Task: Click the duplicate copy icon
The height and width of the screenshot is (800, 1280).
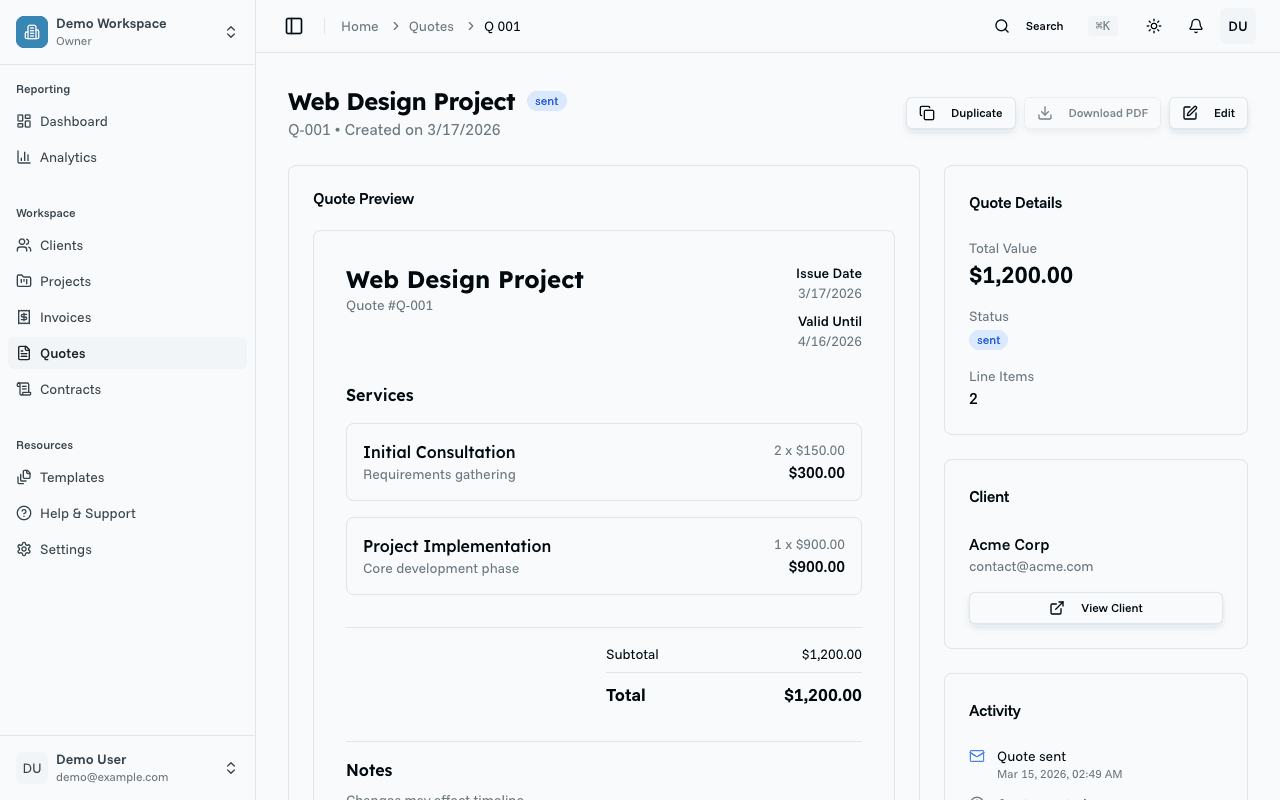Action: pyautogui.click(x=927, y=113)
